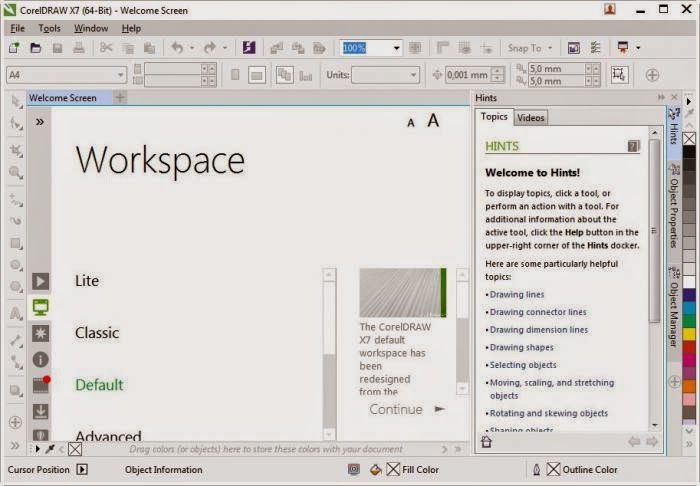Select the Workspace monitor icon
The width and height of the screenshot is (700, 486).
point(40,307)
